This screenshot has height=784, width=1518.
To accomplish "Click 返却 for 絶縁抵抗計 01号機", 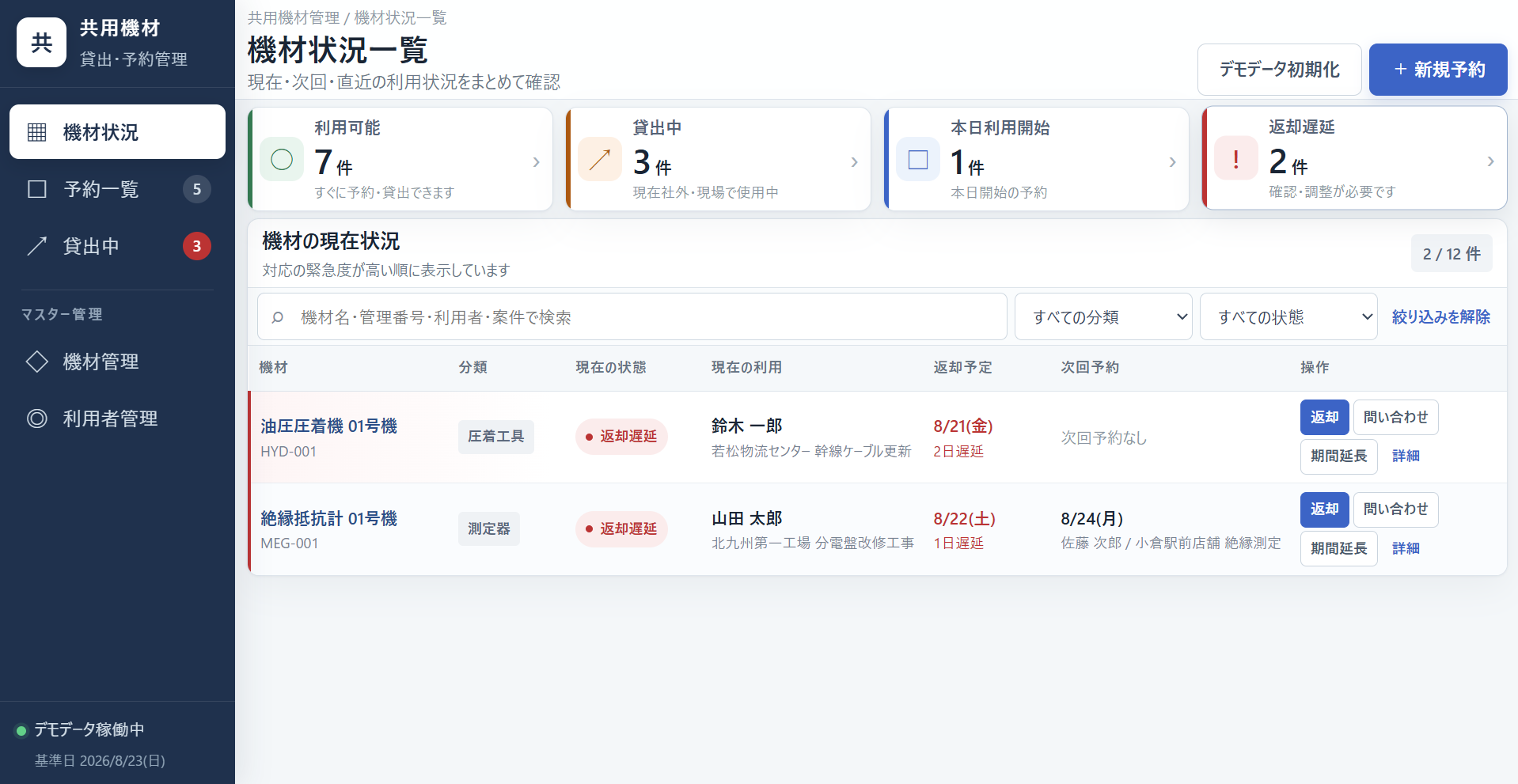I will click(1324, 509).
